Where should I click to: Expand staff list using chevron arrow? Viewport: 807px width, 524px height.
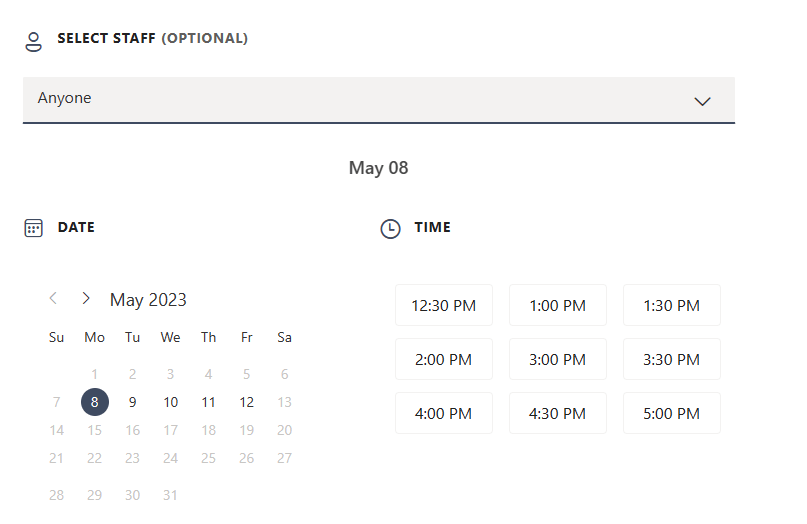703,101
